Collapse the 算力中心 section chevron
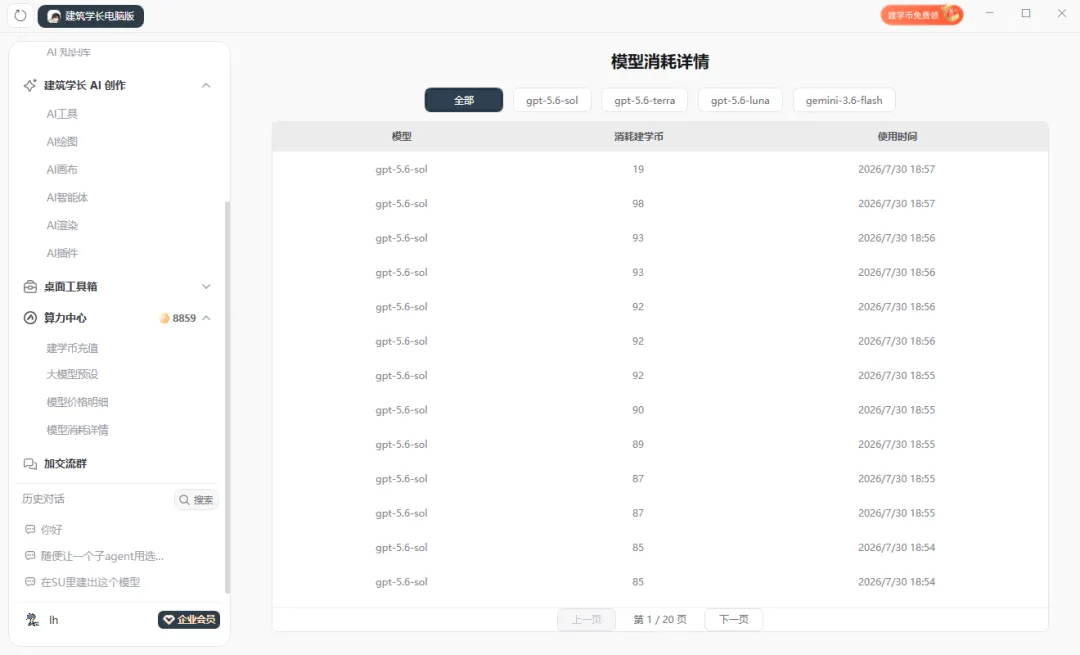 pos(206,318)
